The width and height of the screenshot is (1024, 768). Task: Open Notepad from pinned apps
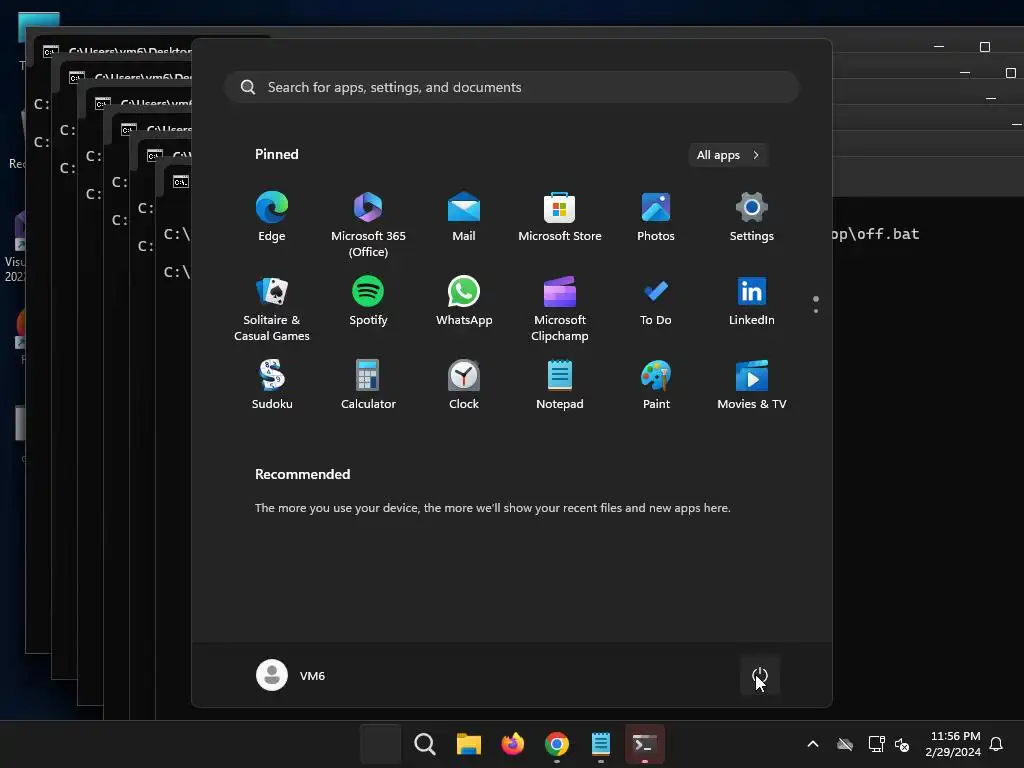(560, 385)
